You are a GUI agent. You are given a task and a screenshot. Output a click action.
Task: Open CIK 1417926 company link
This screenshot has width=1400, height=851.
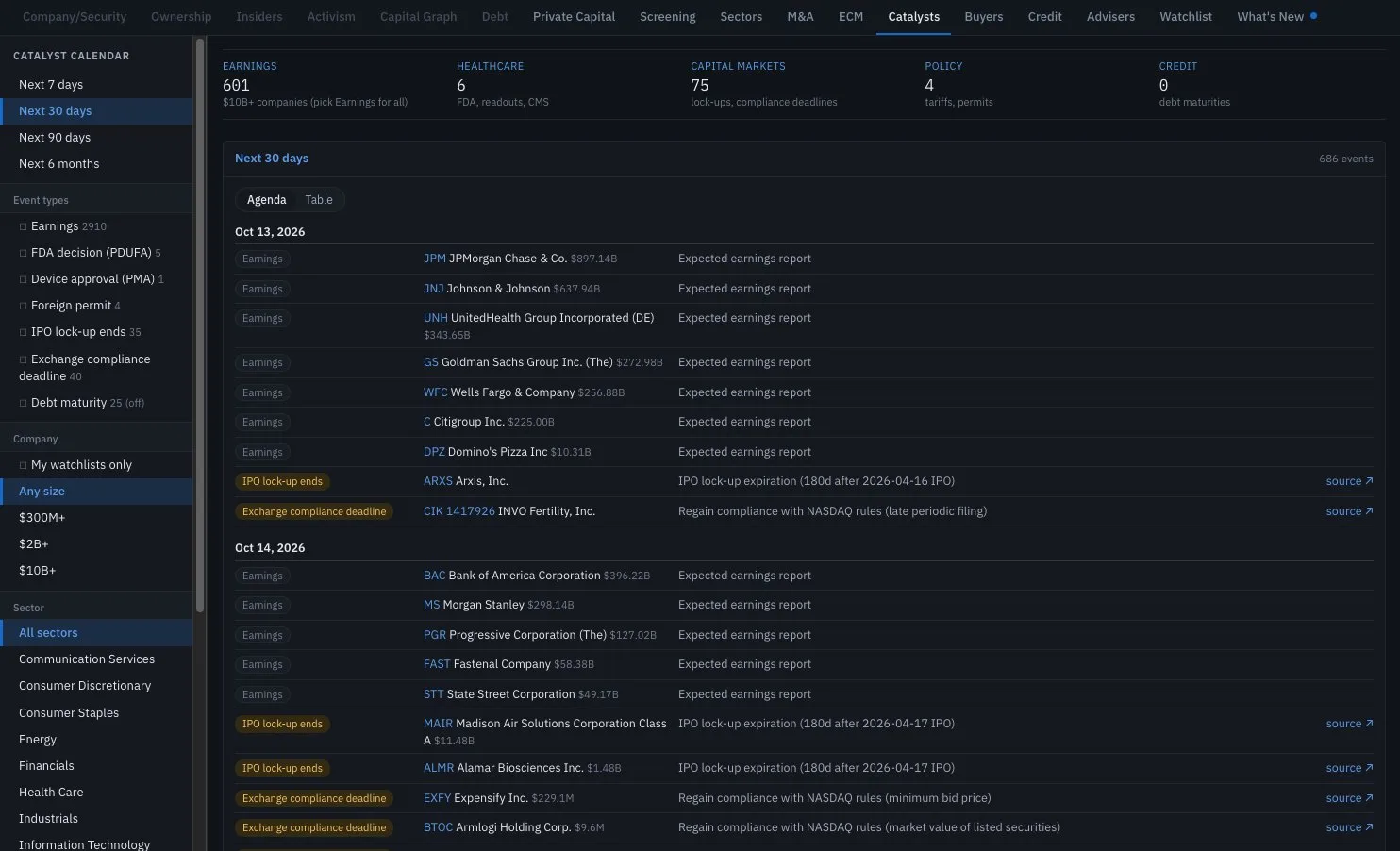tap(458, 511)
